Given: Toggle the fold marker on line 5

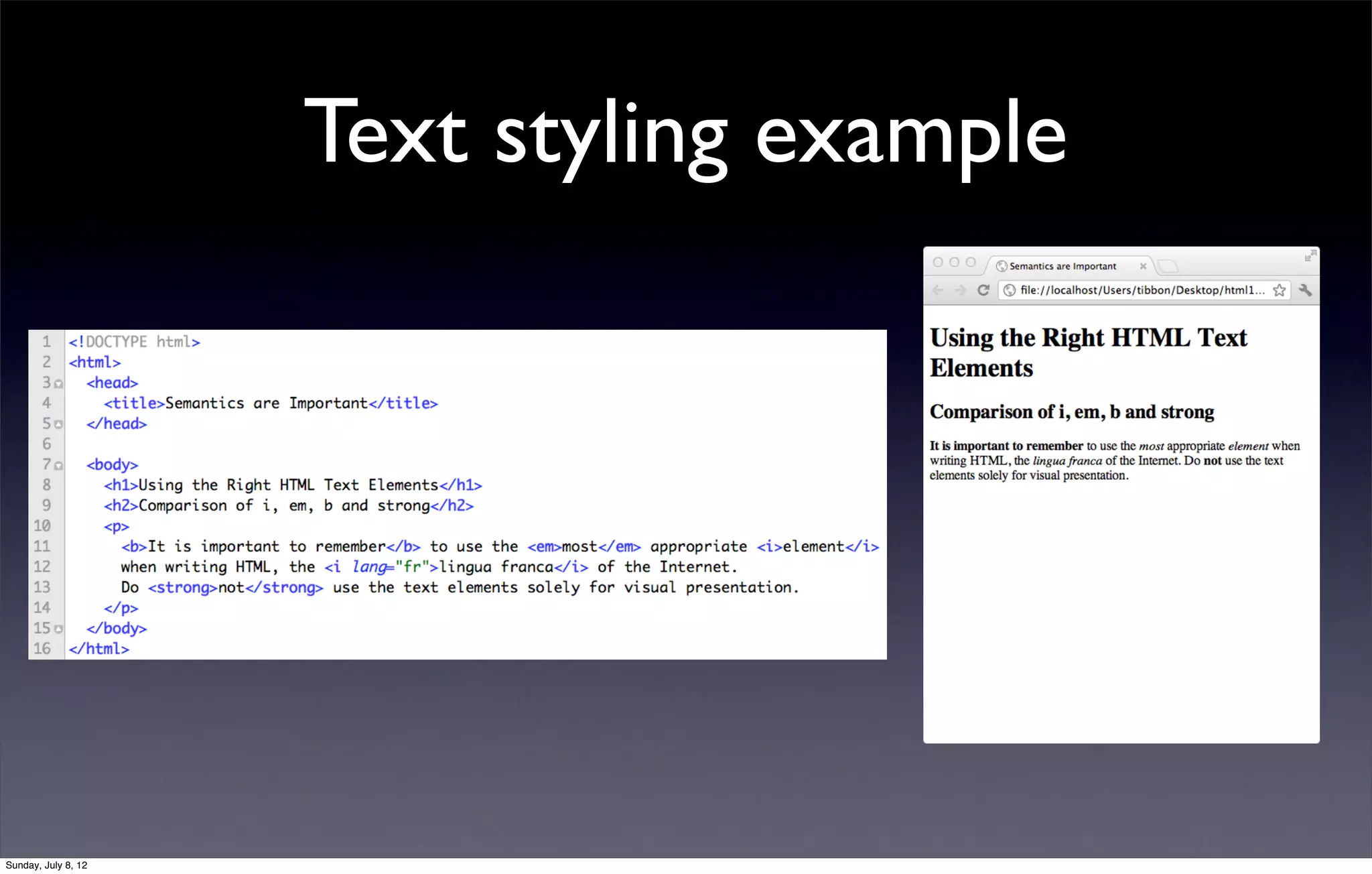Looking at the screenshot, I should (x=59, y=425).
